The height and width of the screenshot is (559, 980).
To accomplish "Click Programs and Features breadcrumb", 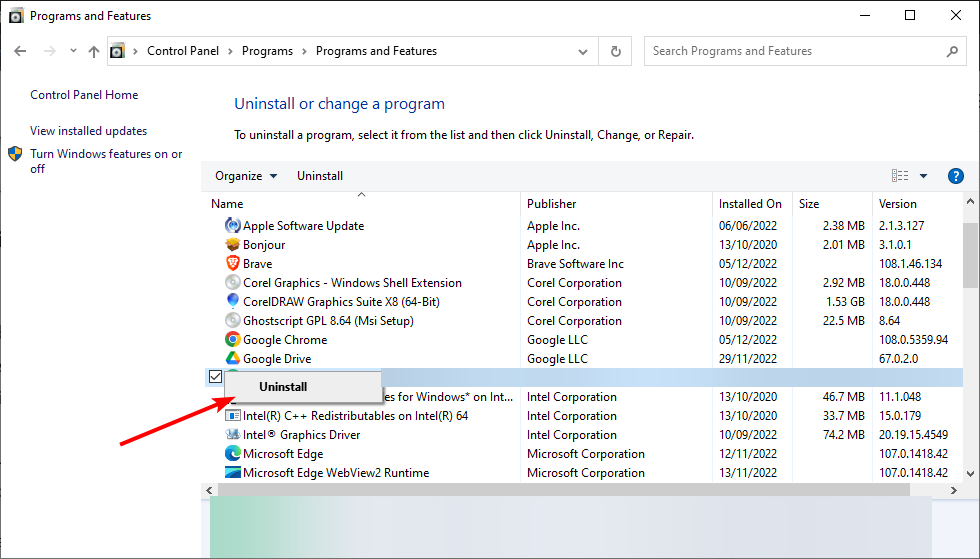I will coord(376,51).
